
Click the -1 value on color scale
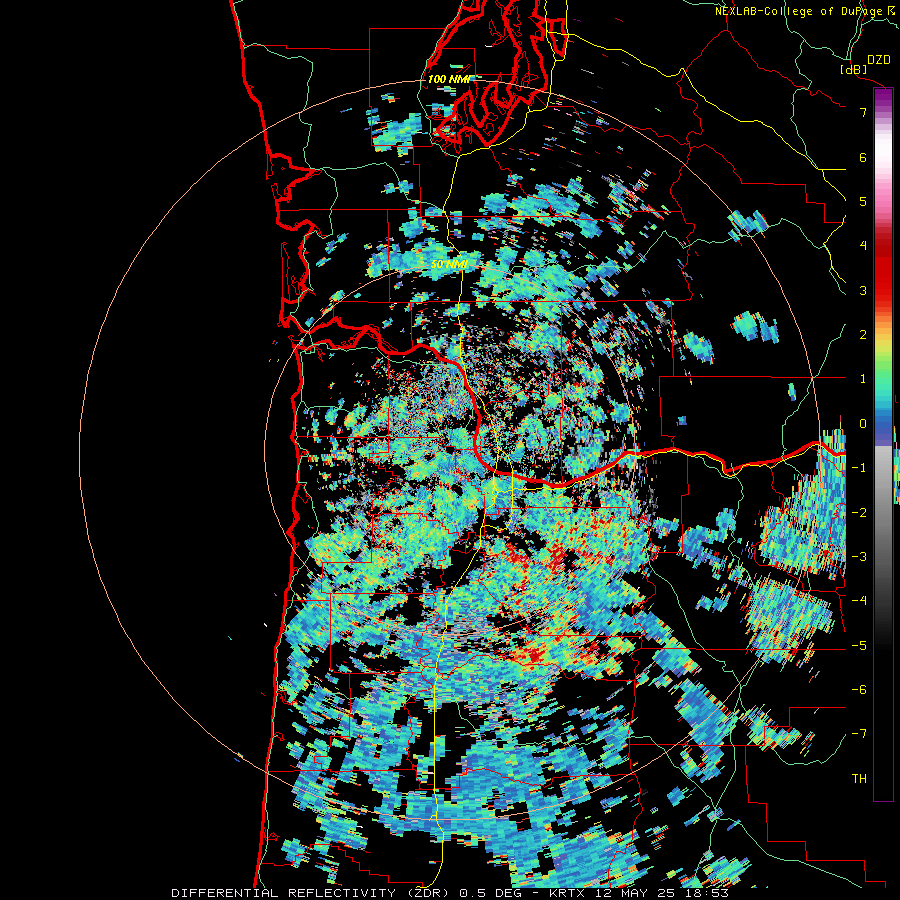(x=859, y=468)
